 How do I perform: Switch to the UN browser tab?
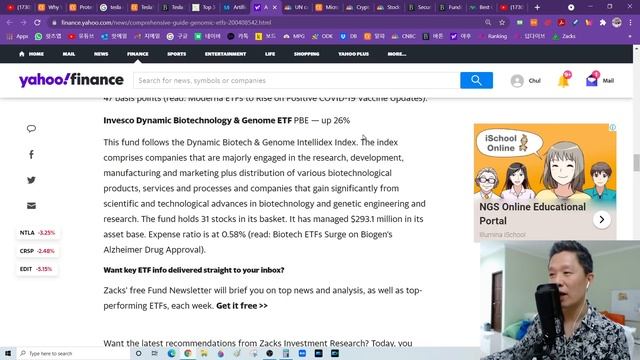297,7
